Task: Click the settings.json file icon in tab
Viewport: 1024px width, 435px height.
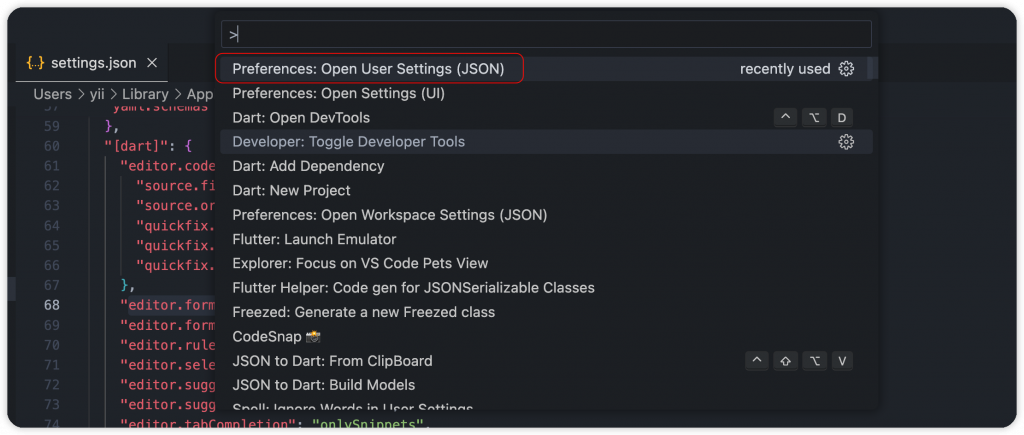Action: coord(35,63)
